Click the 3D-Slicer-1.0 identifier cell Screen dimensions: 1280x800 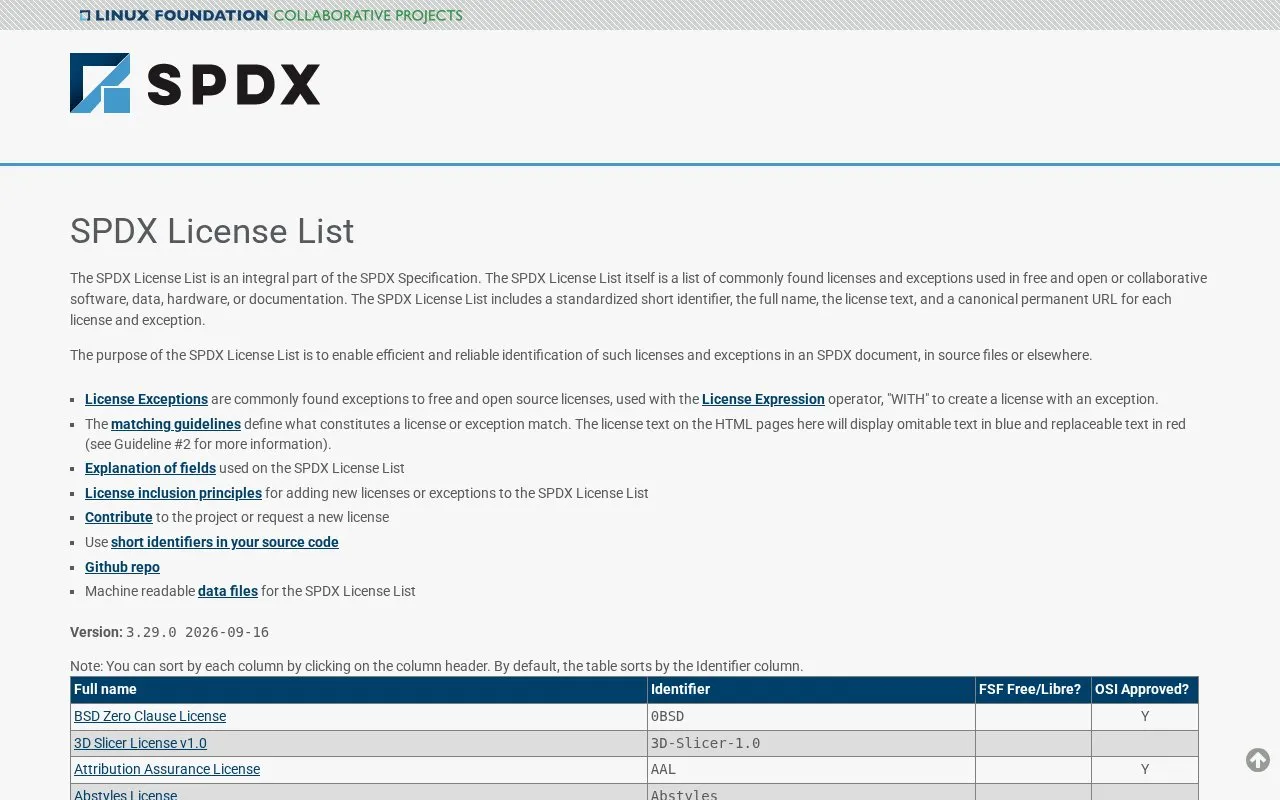pos(811,743)
